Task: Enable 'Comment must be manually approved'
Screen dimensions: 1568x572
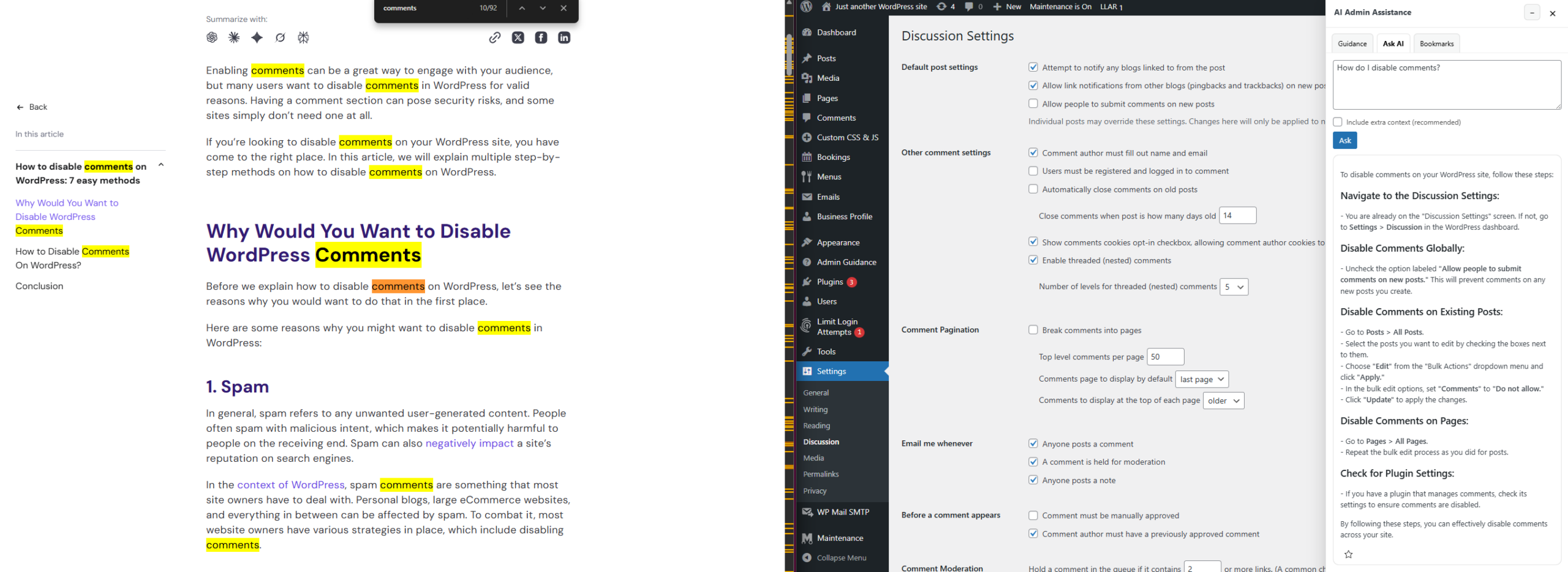Action: point(1033,515)
